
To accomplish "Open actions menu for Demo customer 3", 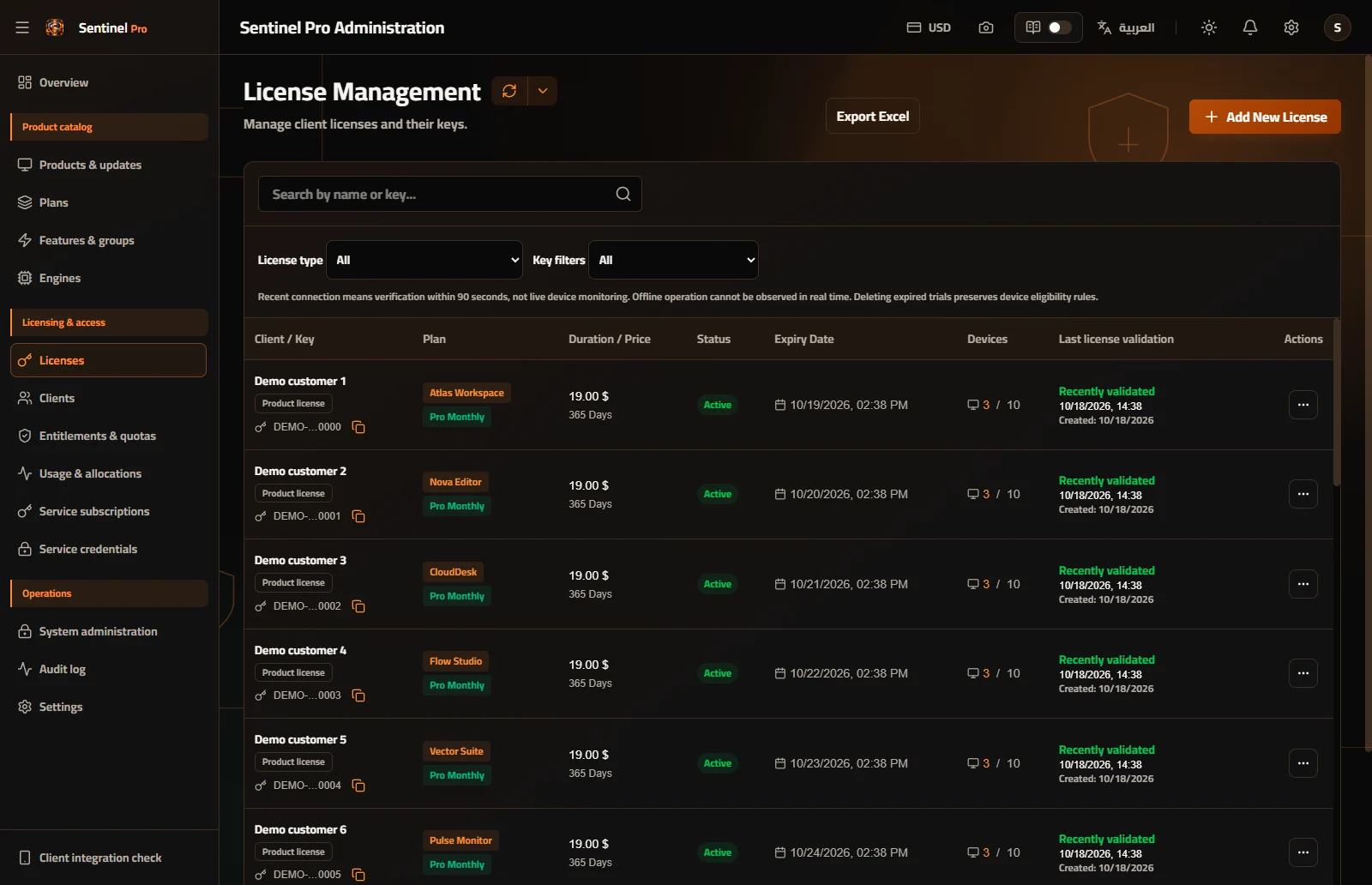I will click(x=1303, y=584).
